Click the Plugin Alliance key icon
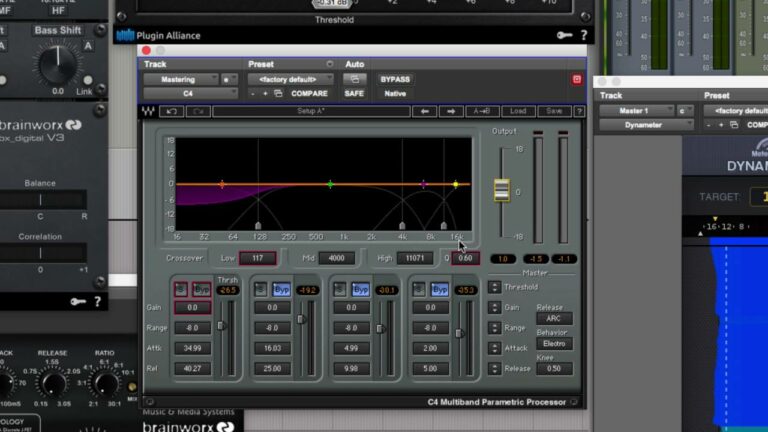 [x=564, y=35]
